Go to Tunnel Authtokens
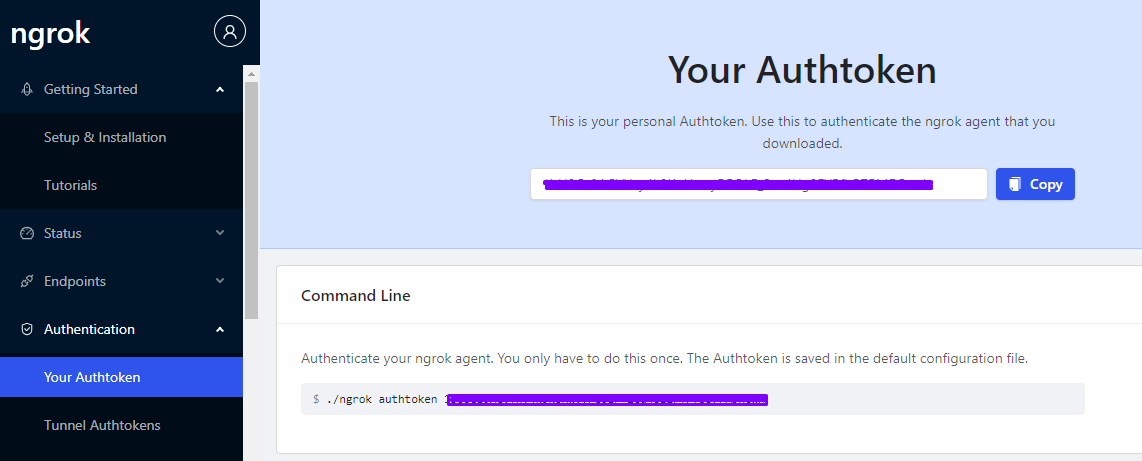The width and height of the screenshot is (1142, 461). coord(102,425)
